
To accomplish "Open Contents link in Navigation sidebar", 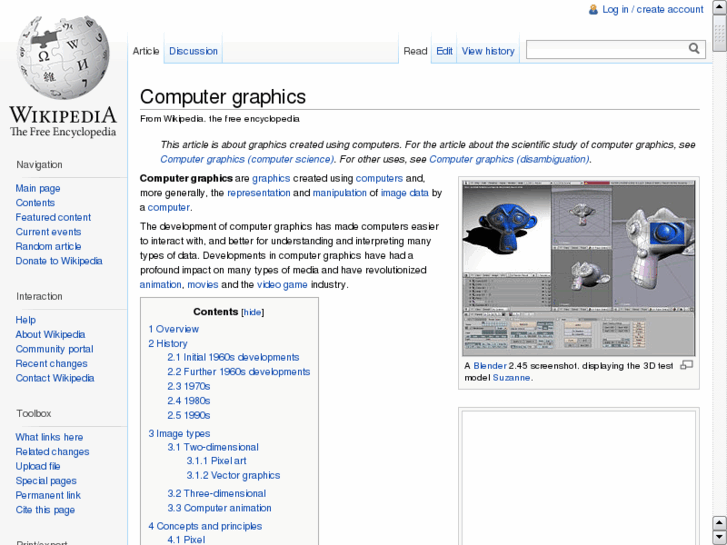I will click(x=35, y=203).
